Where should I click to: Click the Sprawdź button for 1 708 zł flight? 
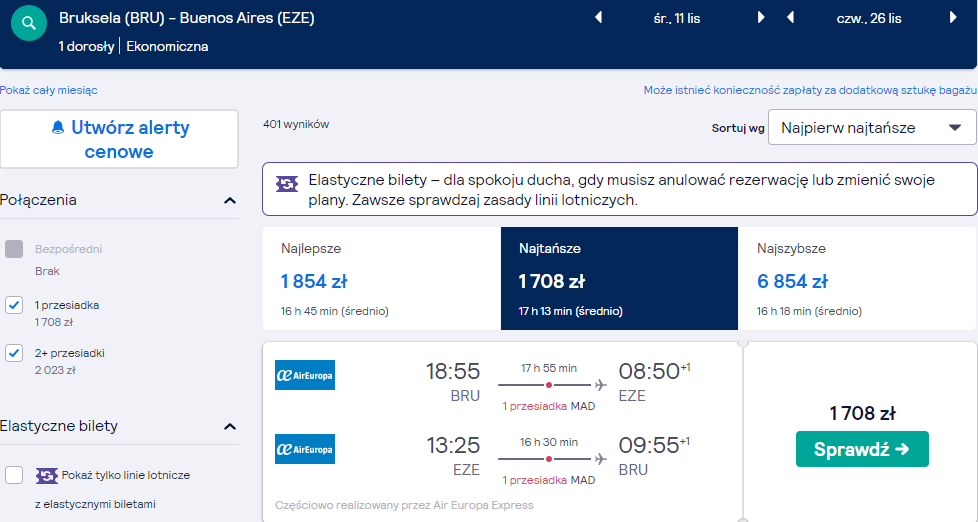point(862,449)
